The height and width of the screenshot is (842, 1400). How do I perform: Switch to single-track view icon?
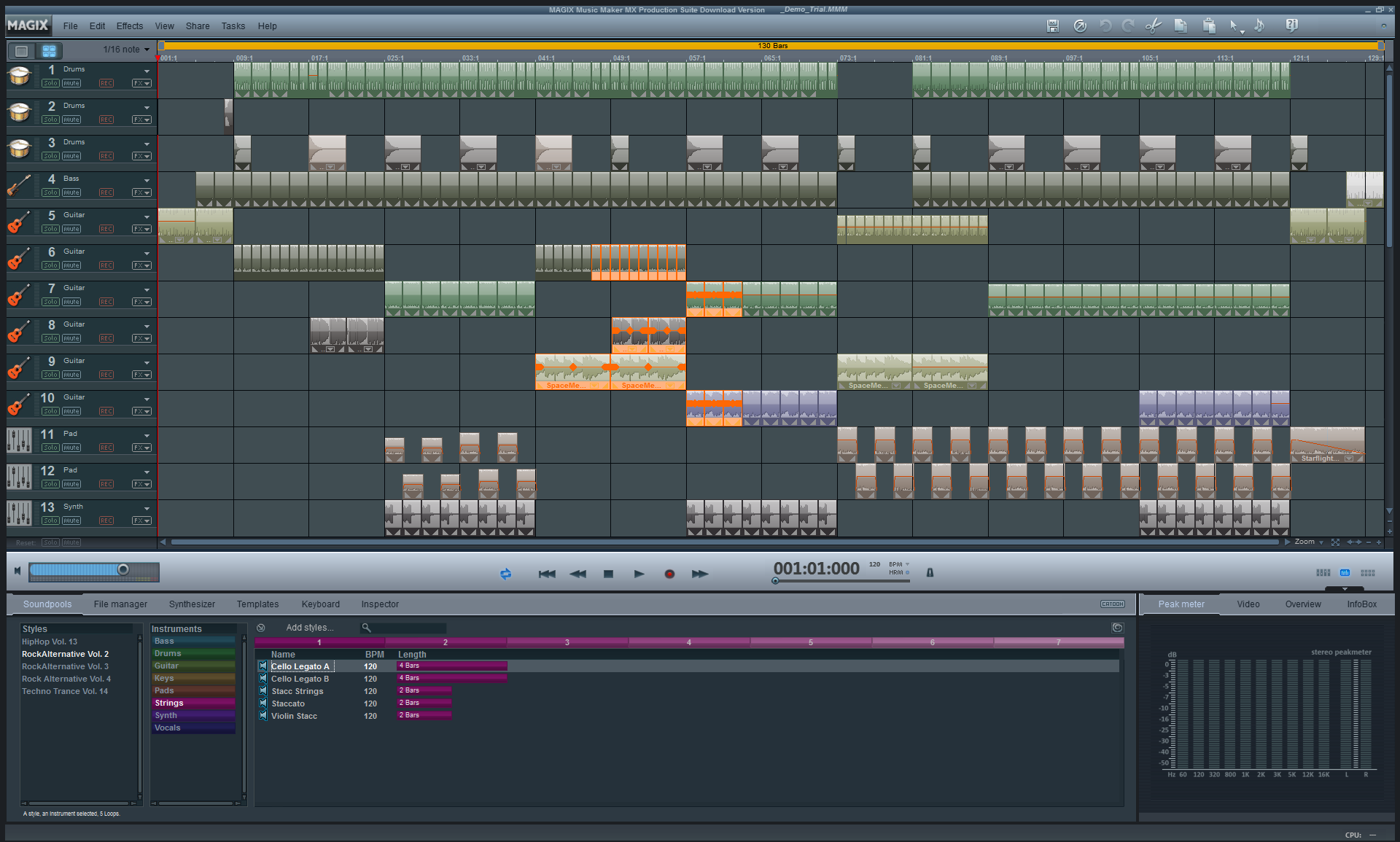click(22, 51)
